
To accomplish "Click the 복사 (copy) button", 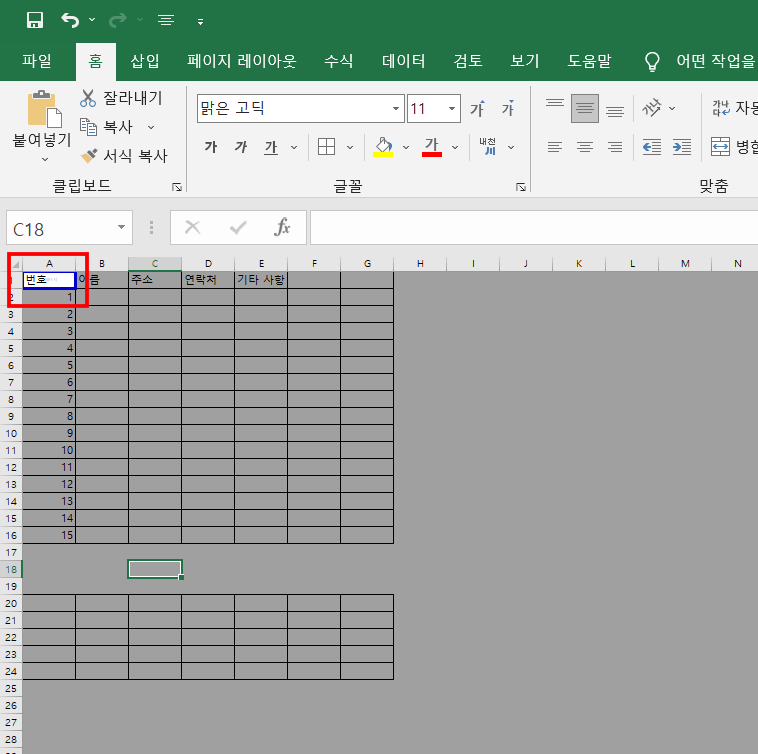I will (x=106, y=127).
